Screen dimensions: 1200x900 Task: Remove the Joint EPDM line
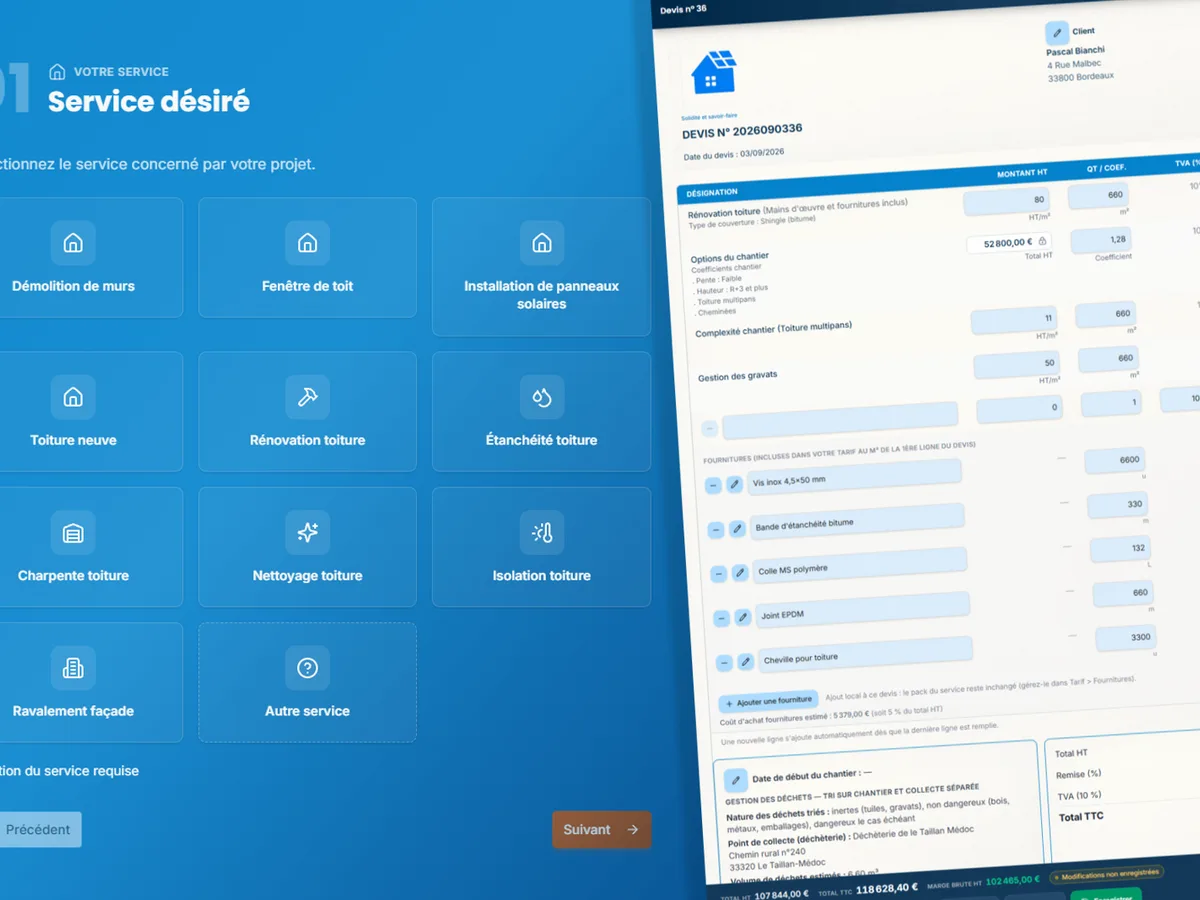pos(722,619)
